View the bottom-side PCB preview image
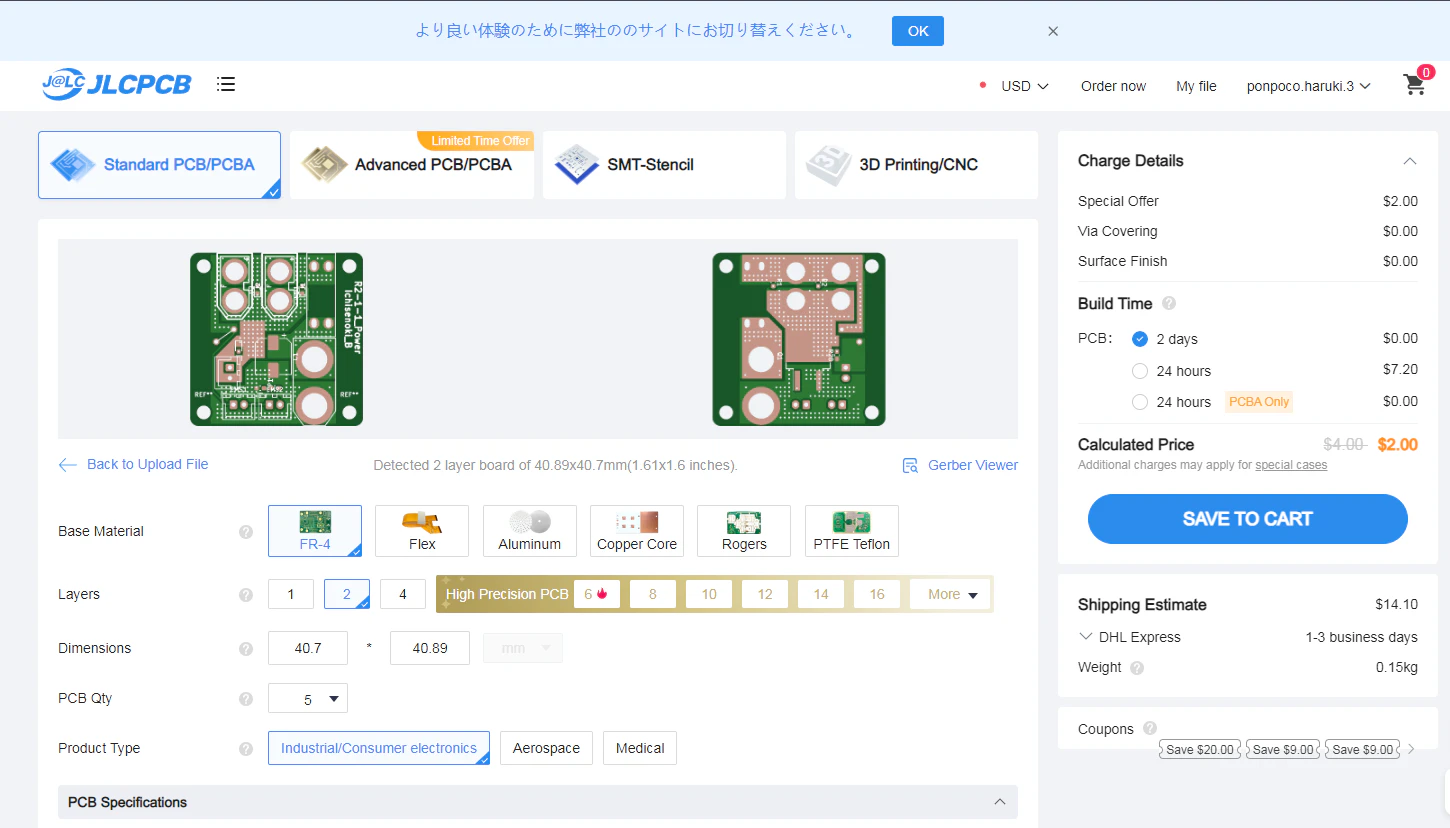Viewport: 1450px width, 828px height. 799,339
